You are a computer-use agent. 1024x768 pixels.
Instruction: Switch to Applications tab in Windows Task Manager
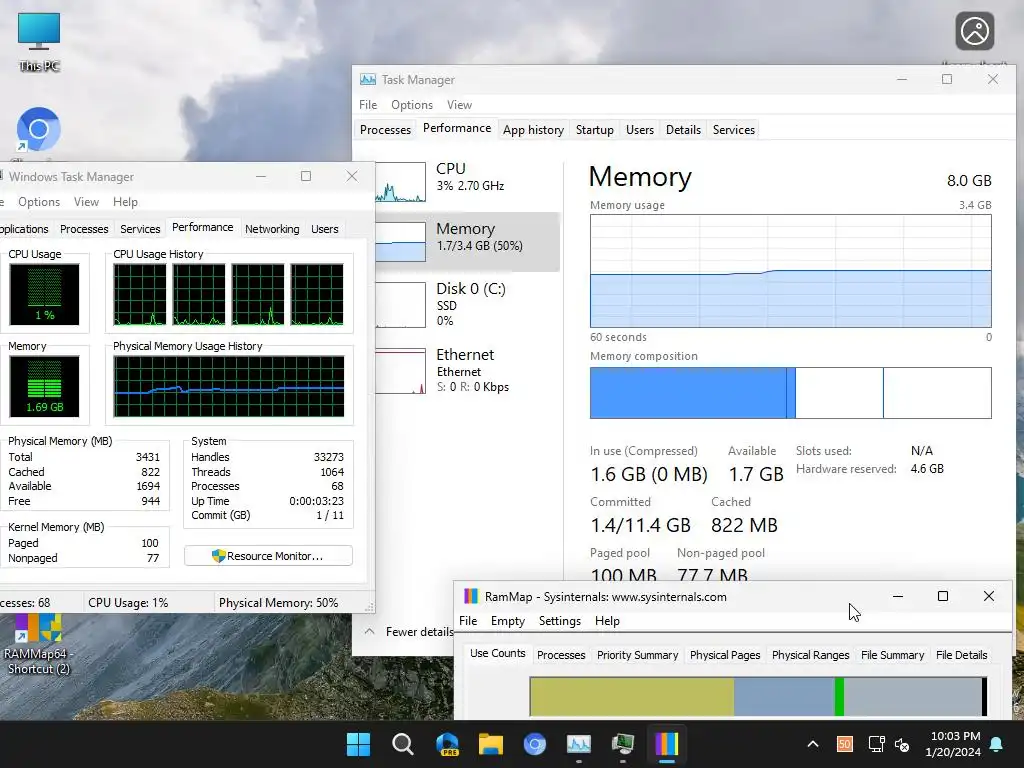pyautogui.click(x=24, y=229)
